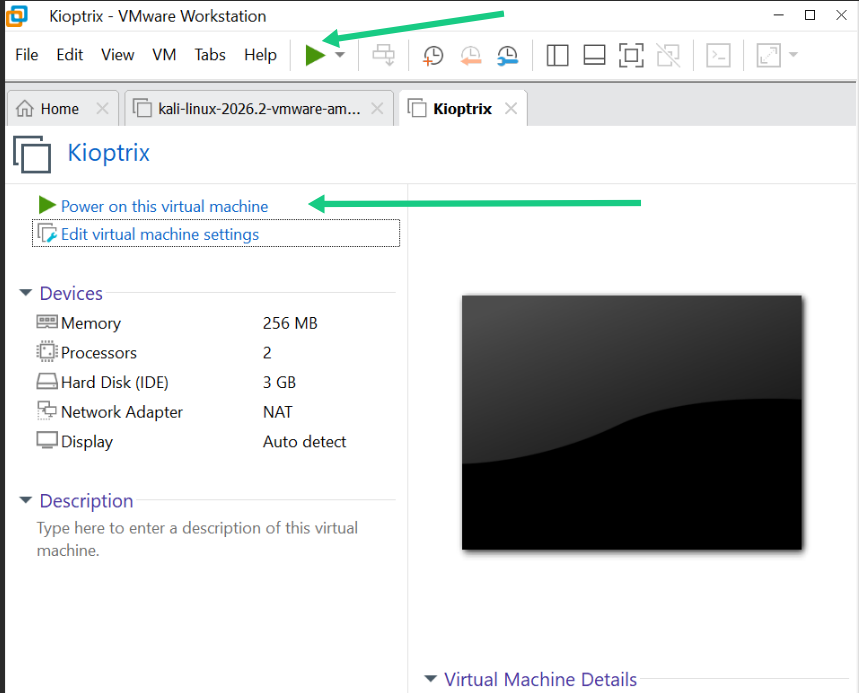This screenshot has height=693, width=859.
Task: Open the VM menu
Action: click(x=164, y=55)
